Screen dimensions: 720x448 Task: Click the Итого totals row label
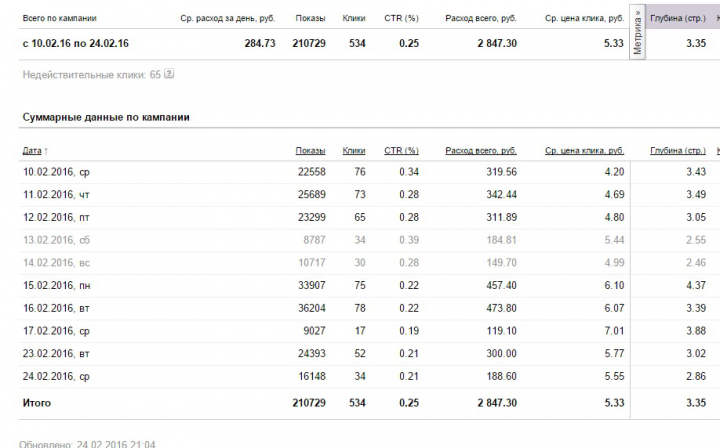click(36, 402)
